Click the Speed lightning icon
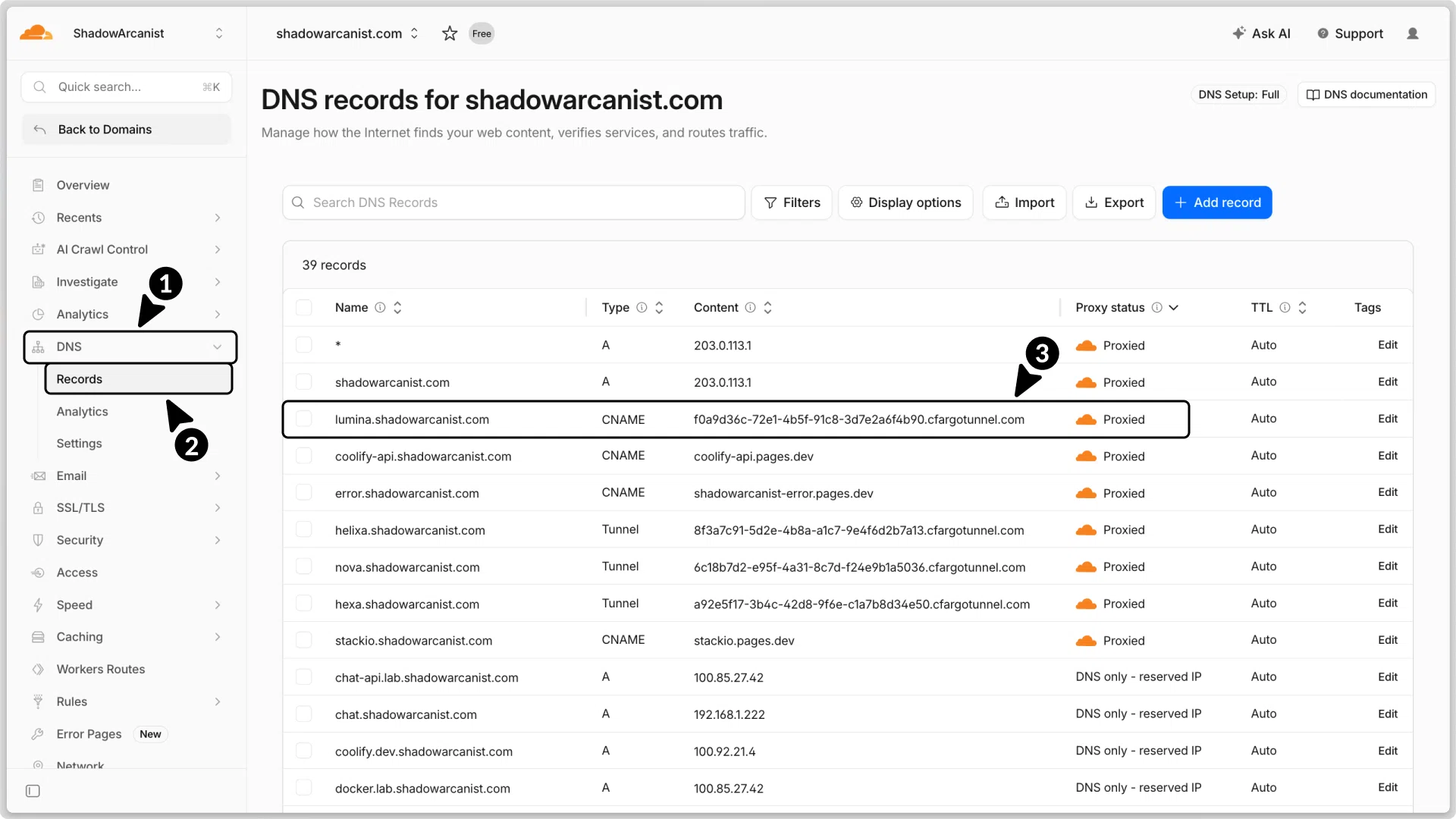This screenshot has height=819, width=1456. point(38,605)
